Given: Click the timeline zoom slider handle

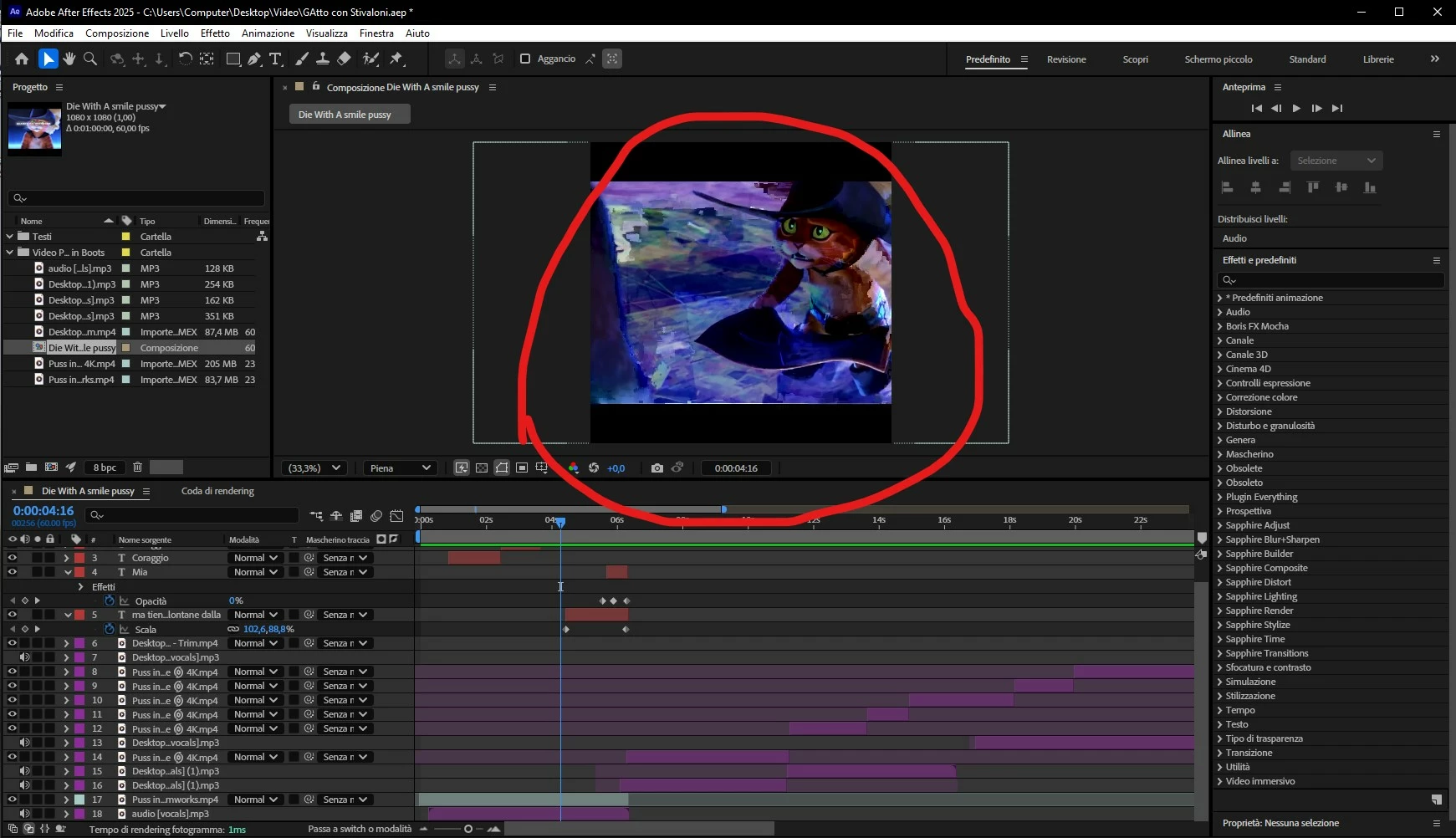Looking at the screenshot, I should point(468,829).
